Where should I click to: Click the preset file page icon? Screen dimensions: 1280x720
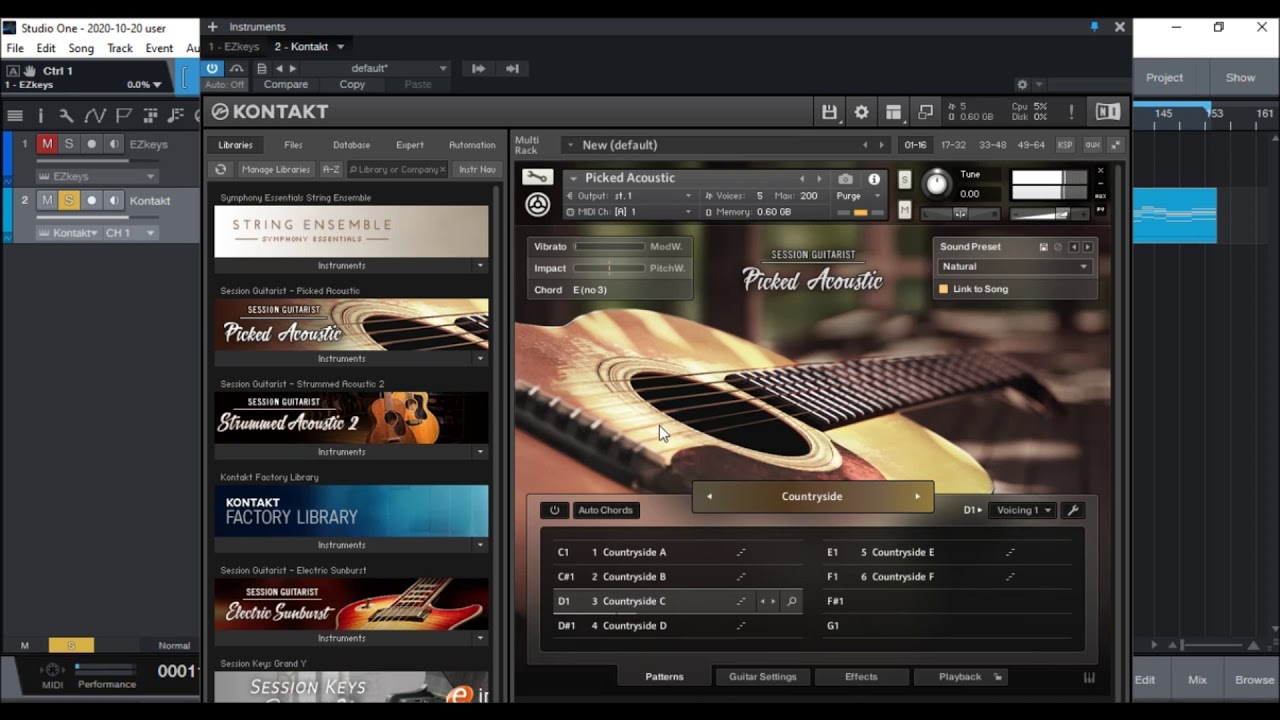(262, 69)
